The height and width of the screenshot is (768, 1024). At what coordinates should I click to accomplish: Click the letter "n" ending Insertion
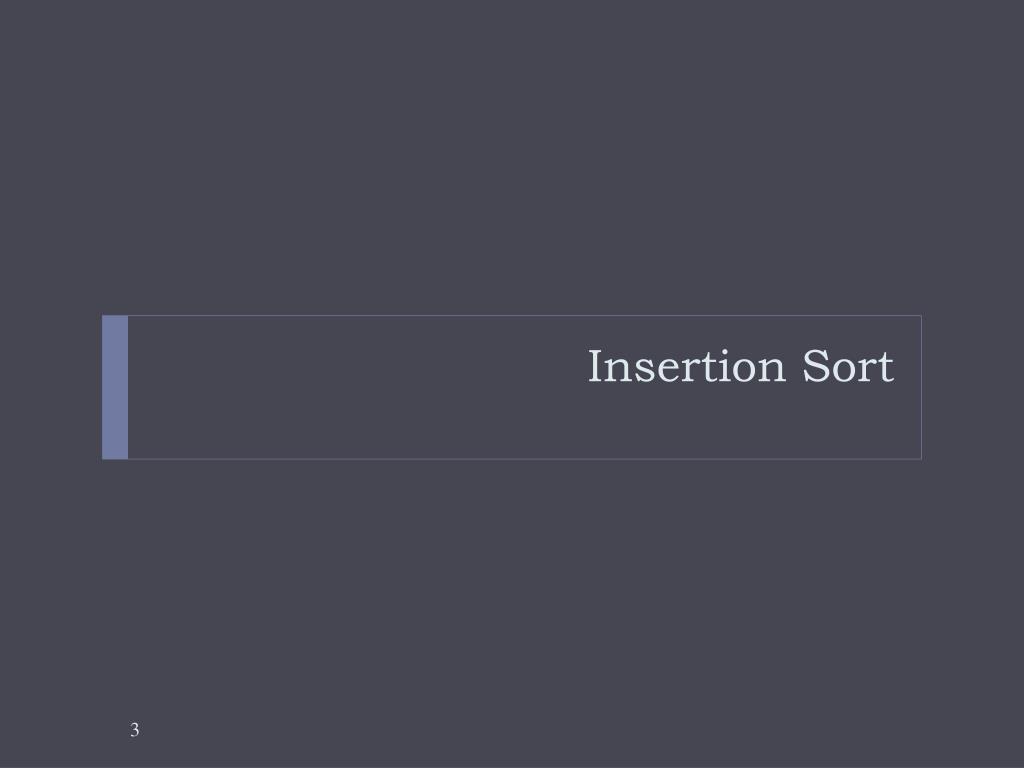pyautogui.click(x=772, y=370)
